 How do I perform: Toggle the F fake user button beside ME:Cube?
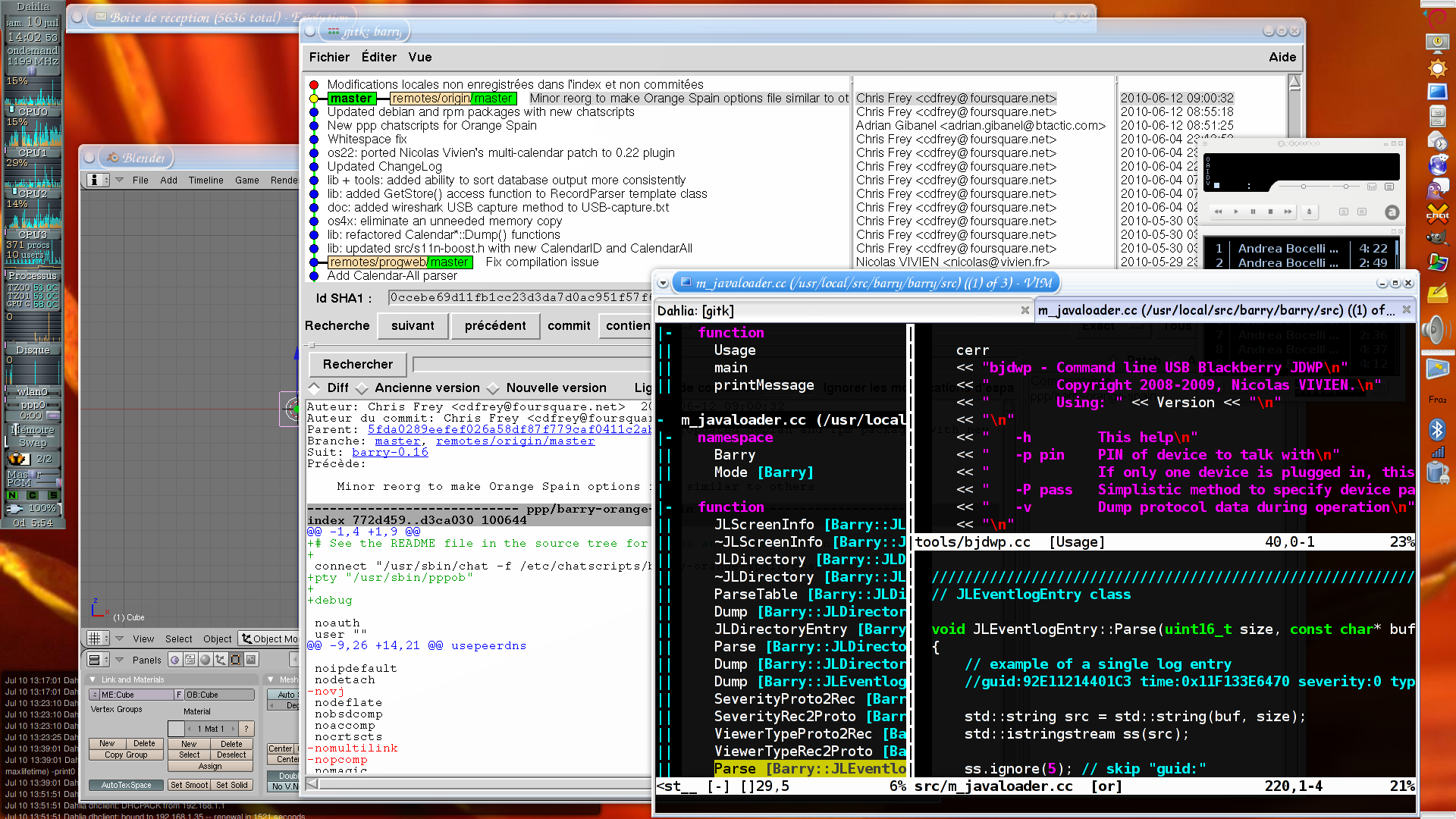(179, 695)
